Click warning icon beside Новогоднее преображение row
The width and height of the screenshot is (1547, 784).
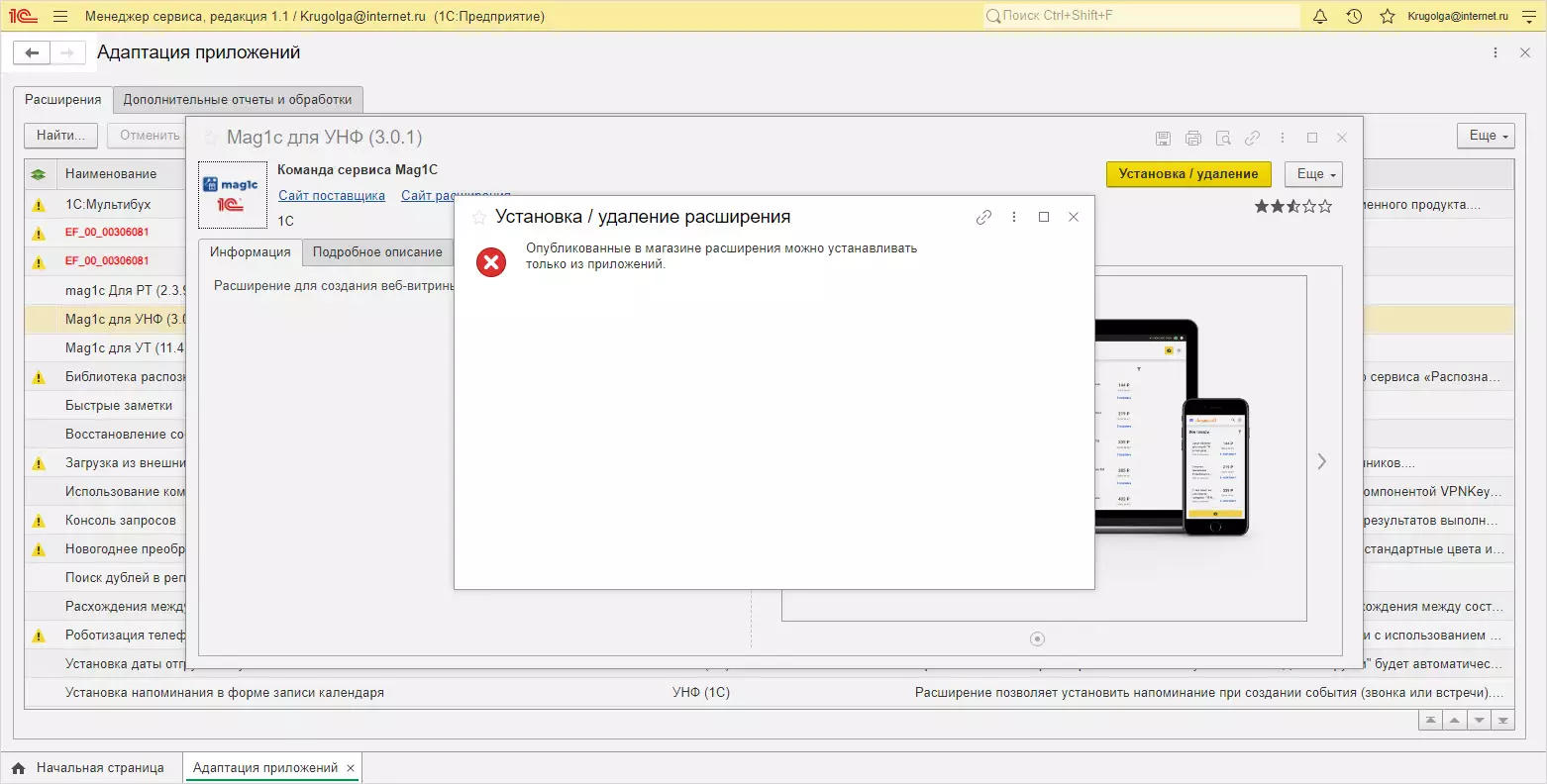pos(39,549)
